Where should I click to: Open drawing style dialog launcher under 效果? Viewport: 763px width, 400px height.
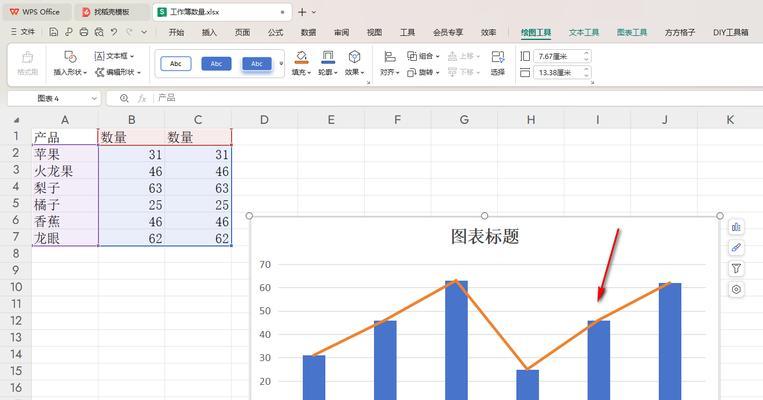(x=368, y=83)
